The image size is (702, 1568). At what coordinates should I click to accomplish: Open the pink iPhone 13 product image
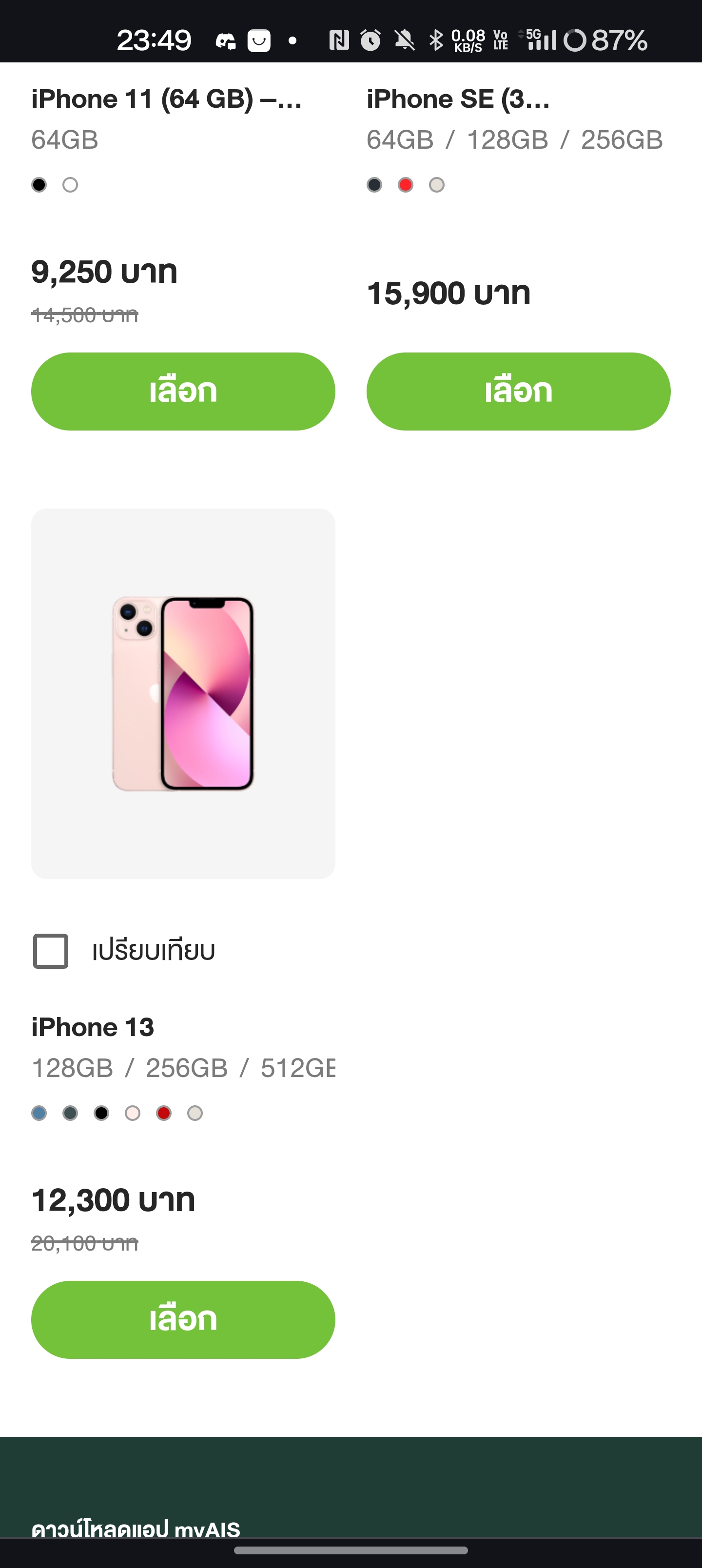(183, 694)
